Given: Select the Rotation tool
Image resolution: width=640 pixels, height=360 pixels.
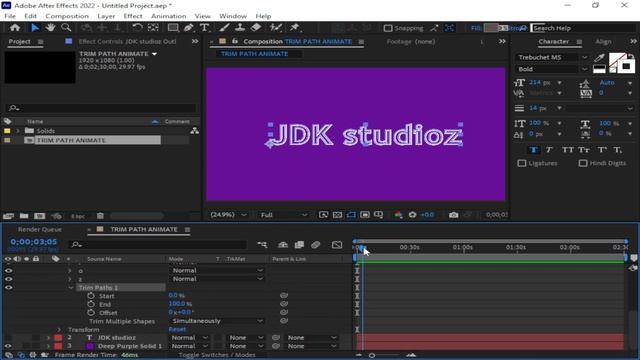Looking at the screenshot, I should pyautogui.click(x=137, y=28).
